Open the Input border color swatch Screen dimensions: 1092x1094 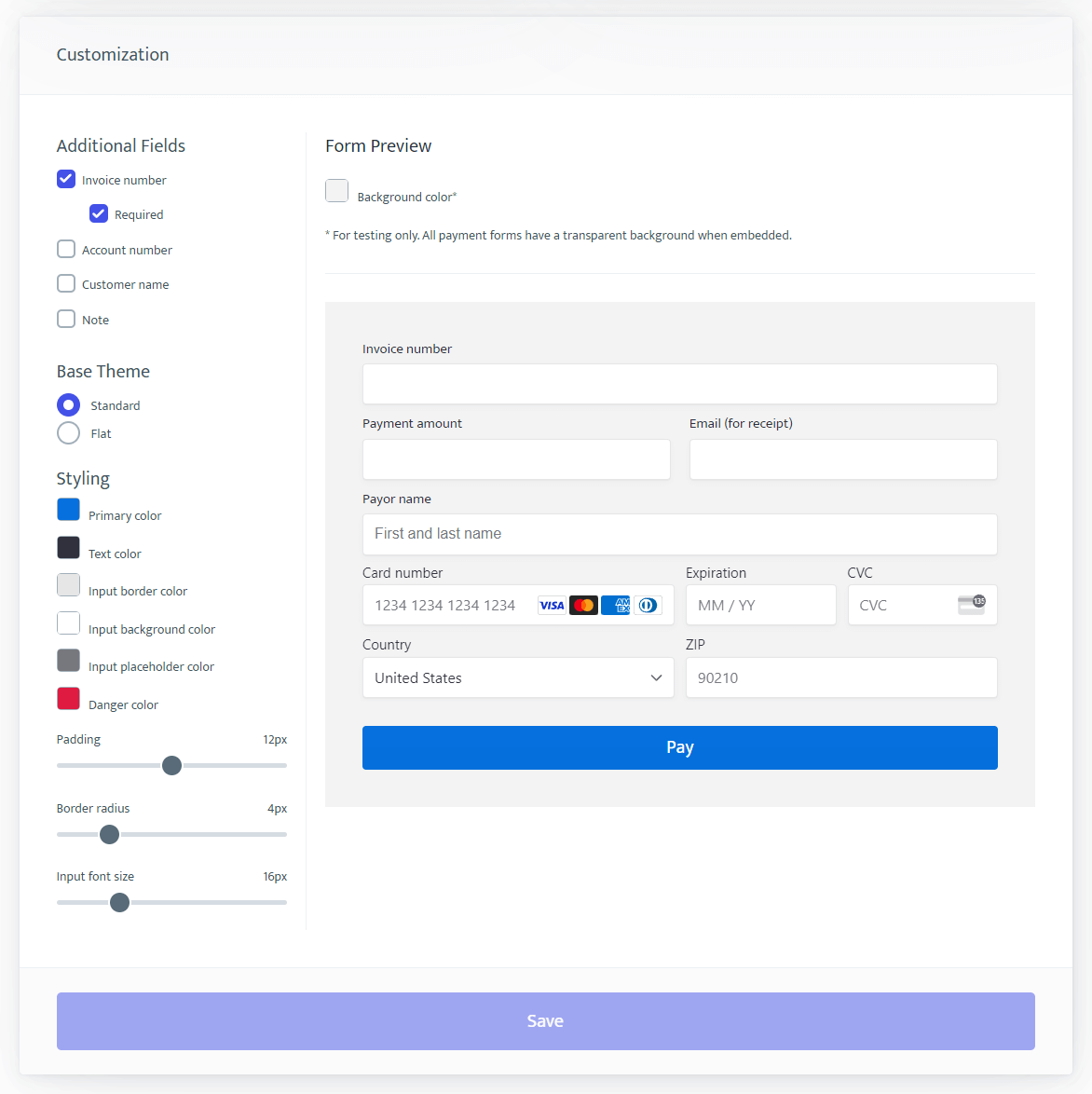coord(68,585)
